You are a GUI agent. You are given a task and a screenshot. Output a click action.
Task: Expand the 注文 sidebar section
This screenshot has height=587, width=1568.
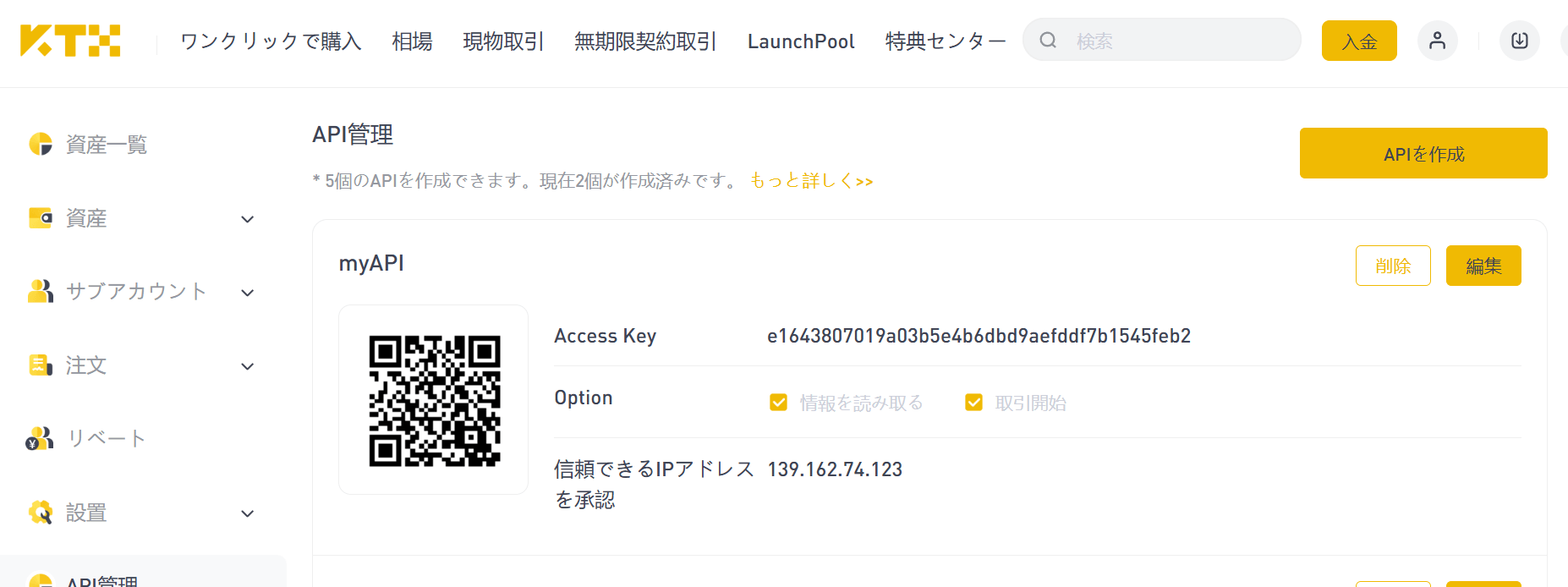coord(248,366)
